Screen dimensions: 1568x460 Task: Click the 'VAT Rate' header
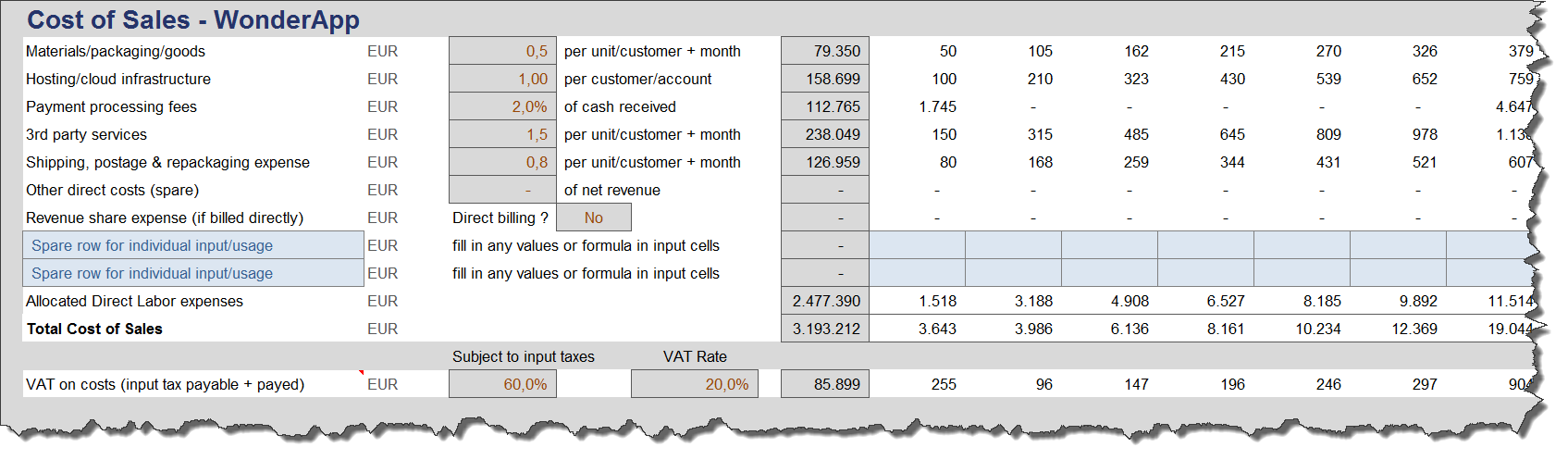(x=695, y=357)
